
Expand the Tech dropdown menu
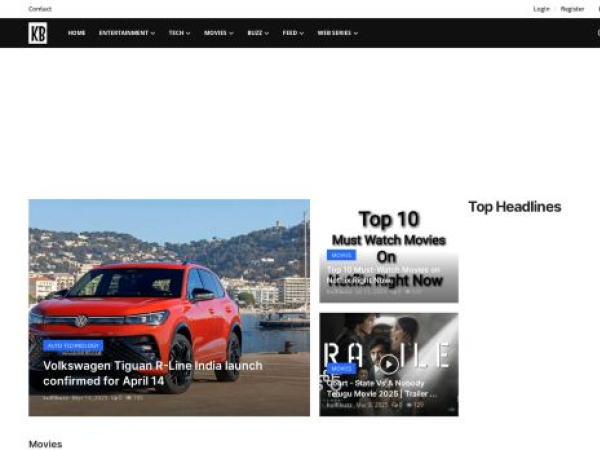[x=179, y=33]
